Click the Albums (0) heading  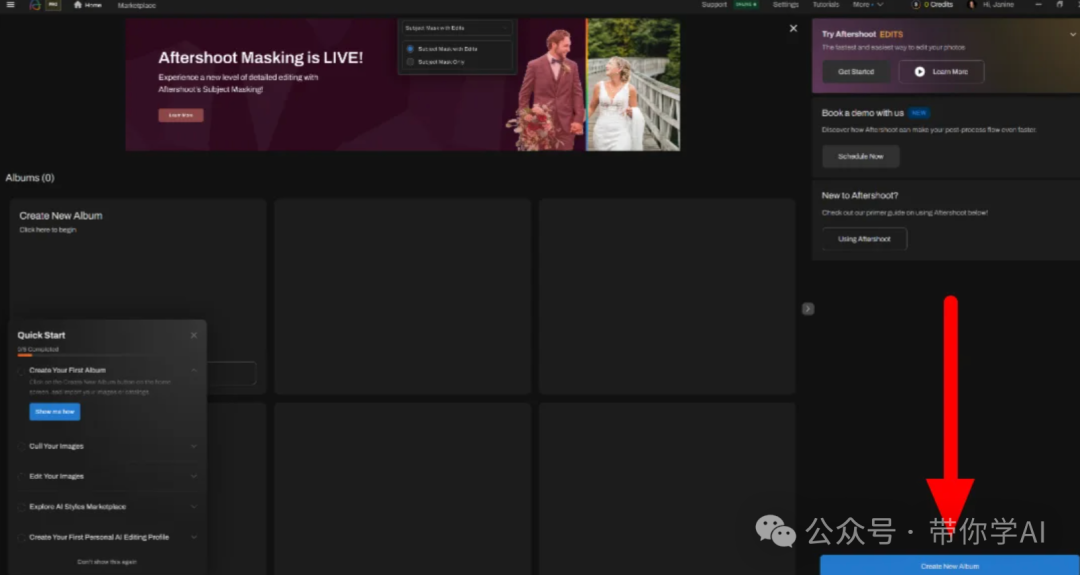click(30, 178)
